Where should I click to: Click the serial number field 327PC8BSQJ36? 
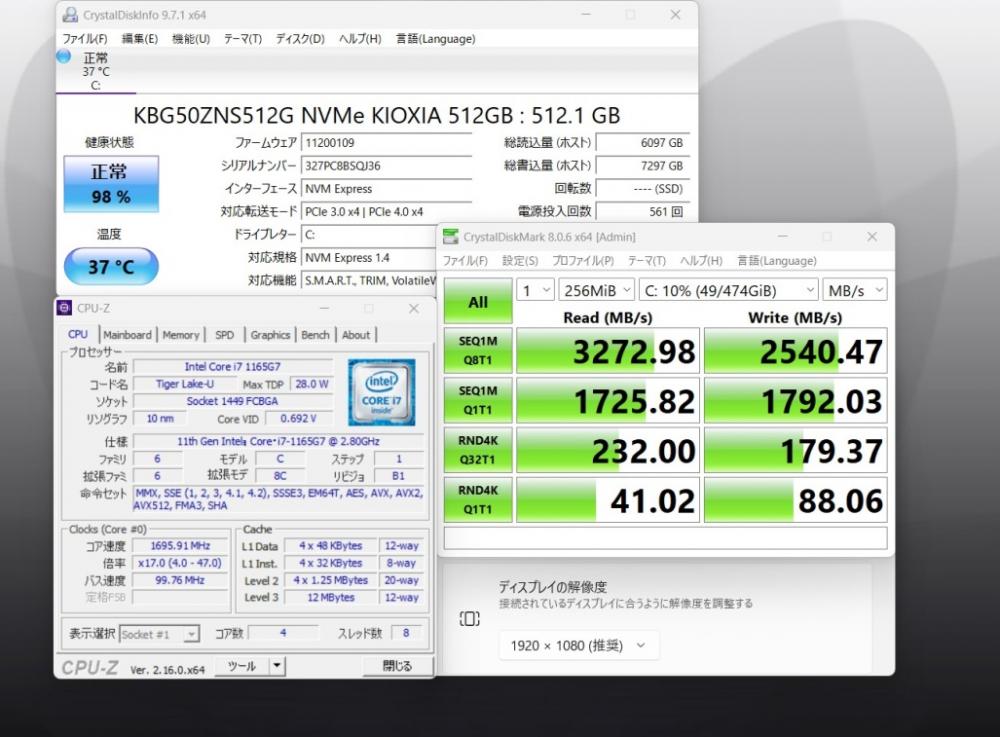(386, 166)
